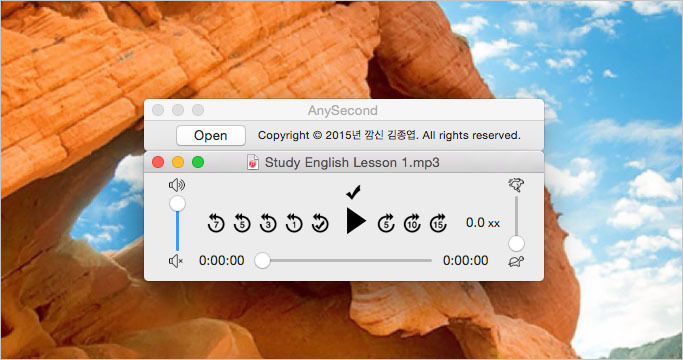
Task: Click the elapsed time 0:00:00 on left
Action: coord(222,261)
